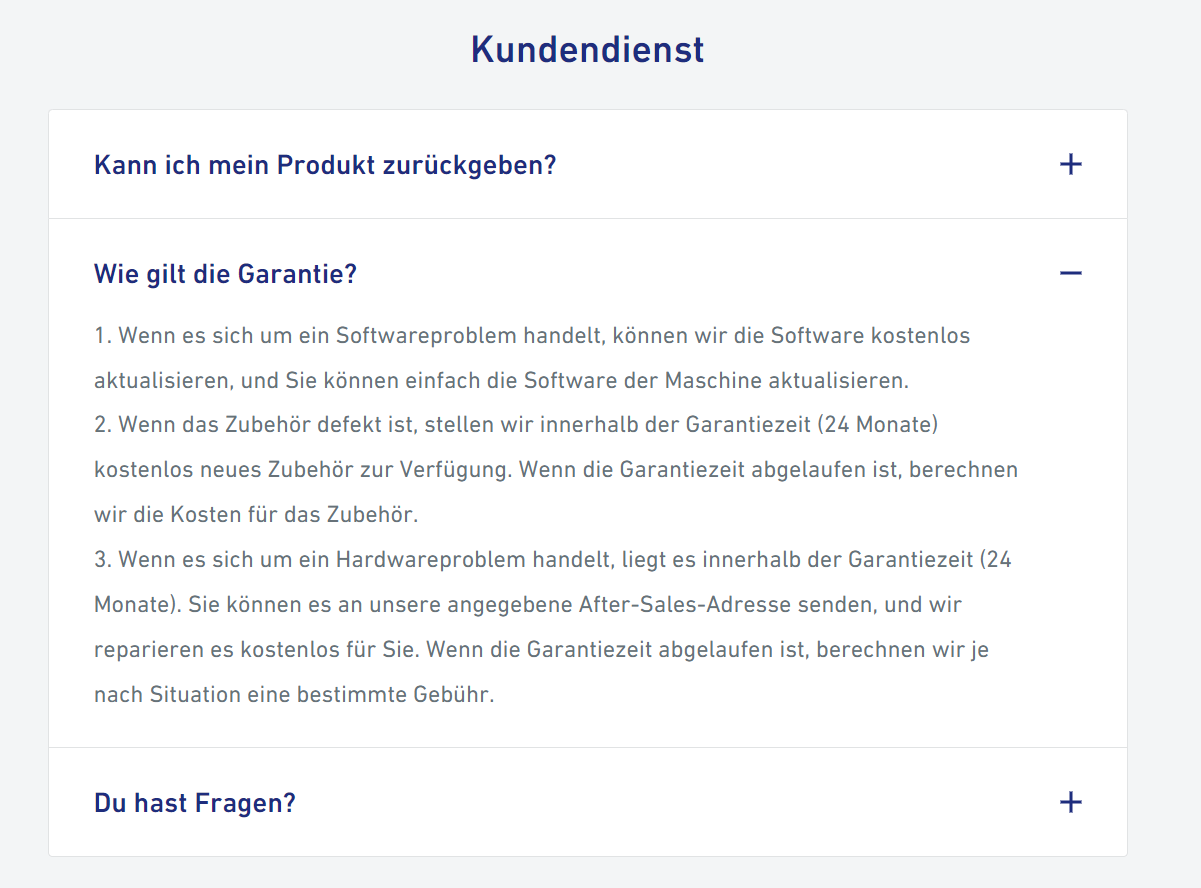Click the "Kundendienst" page heading
1201x888 pixels.
587,49
